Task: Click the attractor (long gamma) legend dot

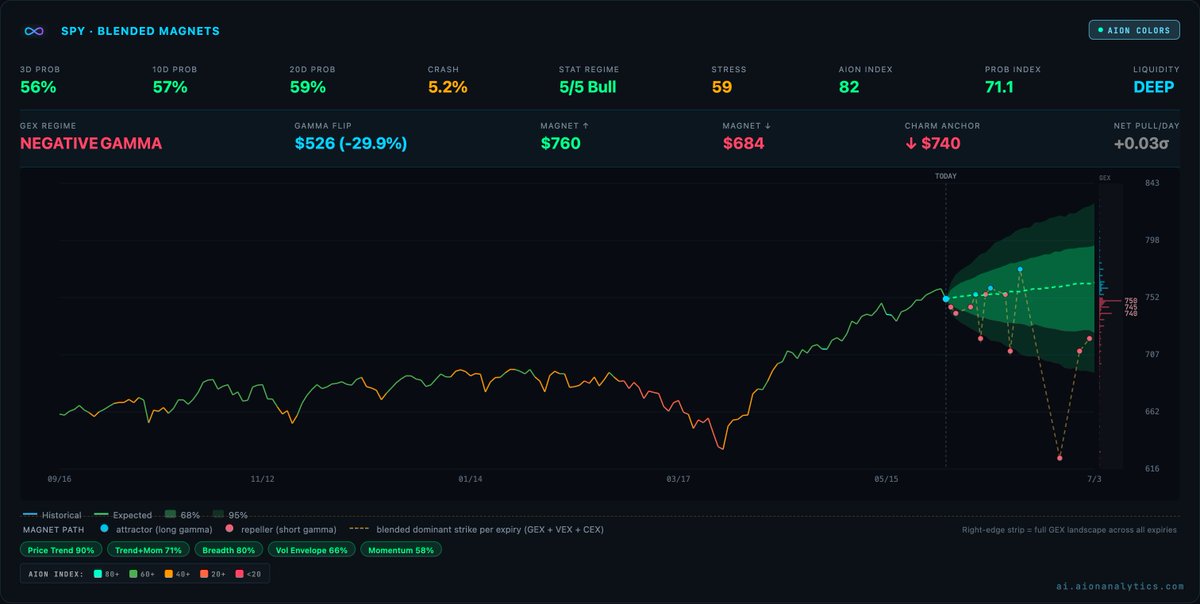Action: tap(105, 528)
